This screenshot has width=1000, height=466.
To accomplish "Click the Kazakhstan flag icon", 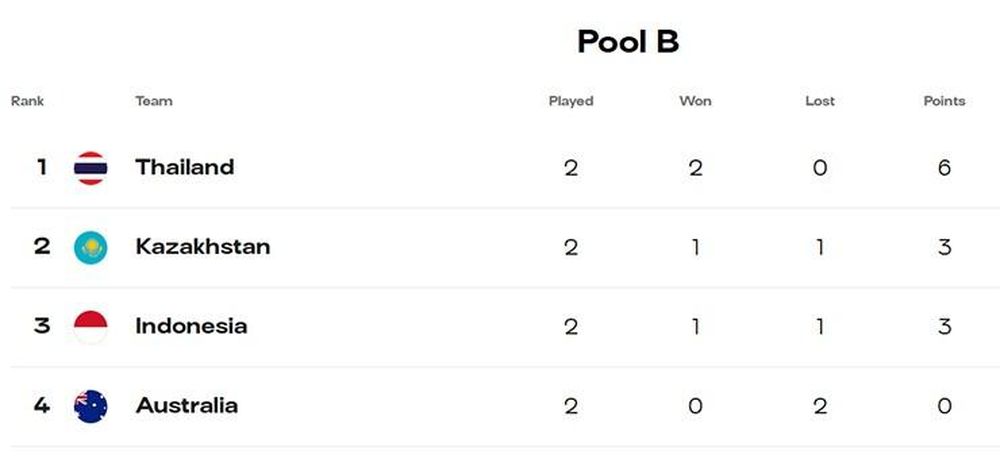I will (x=91, y=247).
